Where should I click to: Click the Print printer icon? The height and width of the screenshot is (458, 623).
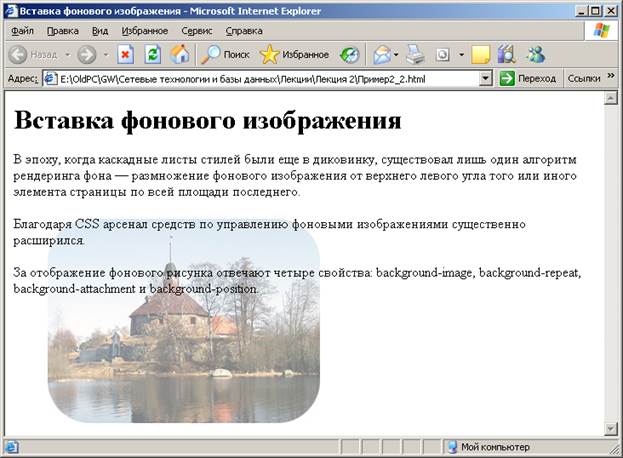click(x=415, y=54)
